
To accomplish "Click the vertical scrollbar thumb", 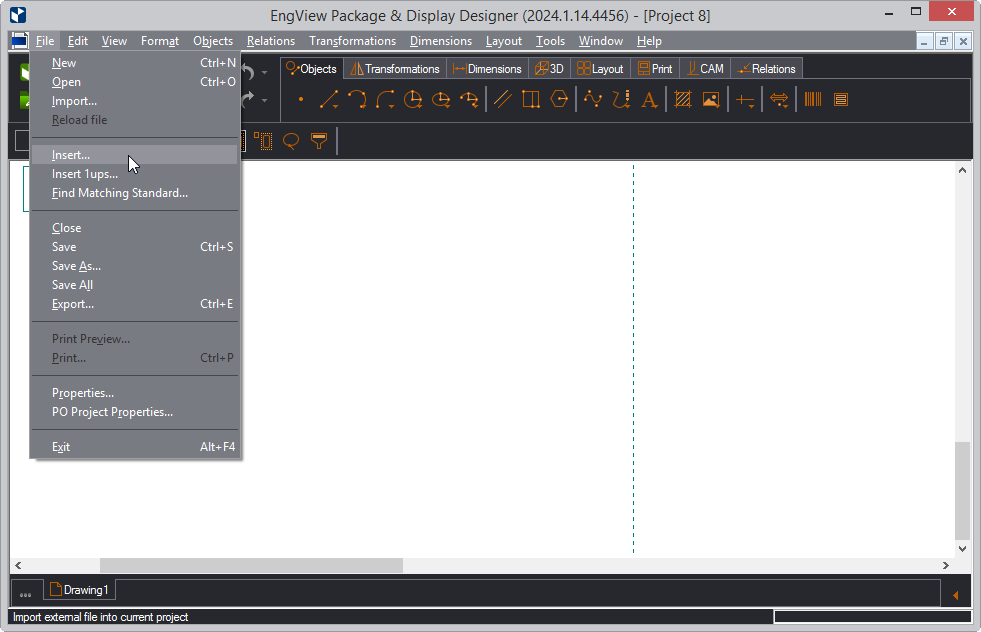I will tap(962, 489).
